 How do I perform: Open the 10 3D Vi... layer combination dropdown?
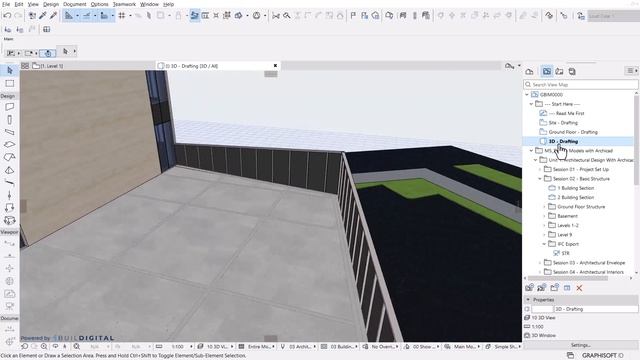(217, 347)
